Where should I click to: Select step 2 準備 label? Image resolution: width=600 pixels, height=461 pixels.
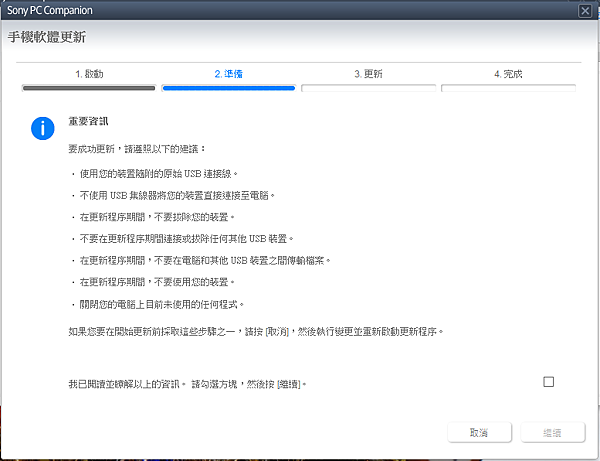(x=228, y=74)
